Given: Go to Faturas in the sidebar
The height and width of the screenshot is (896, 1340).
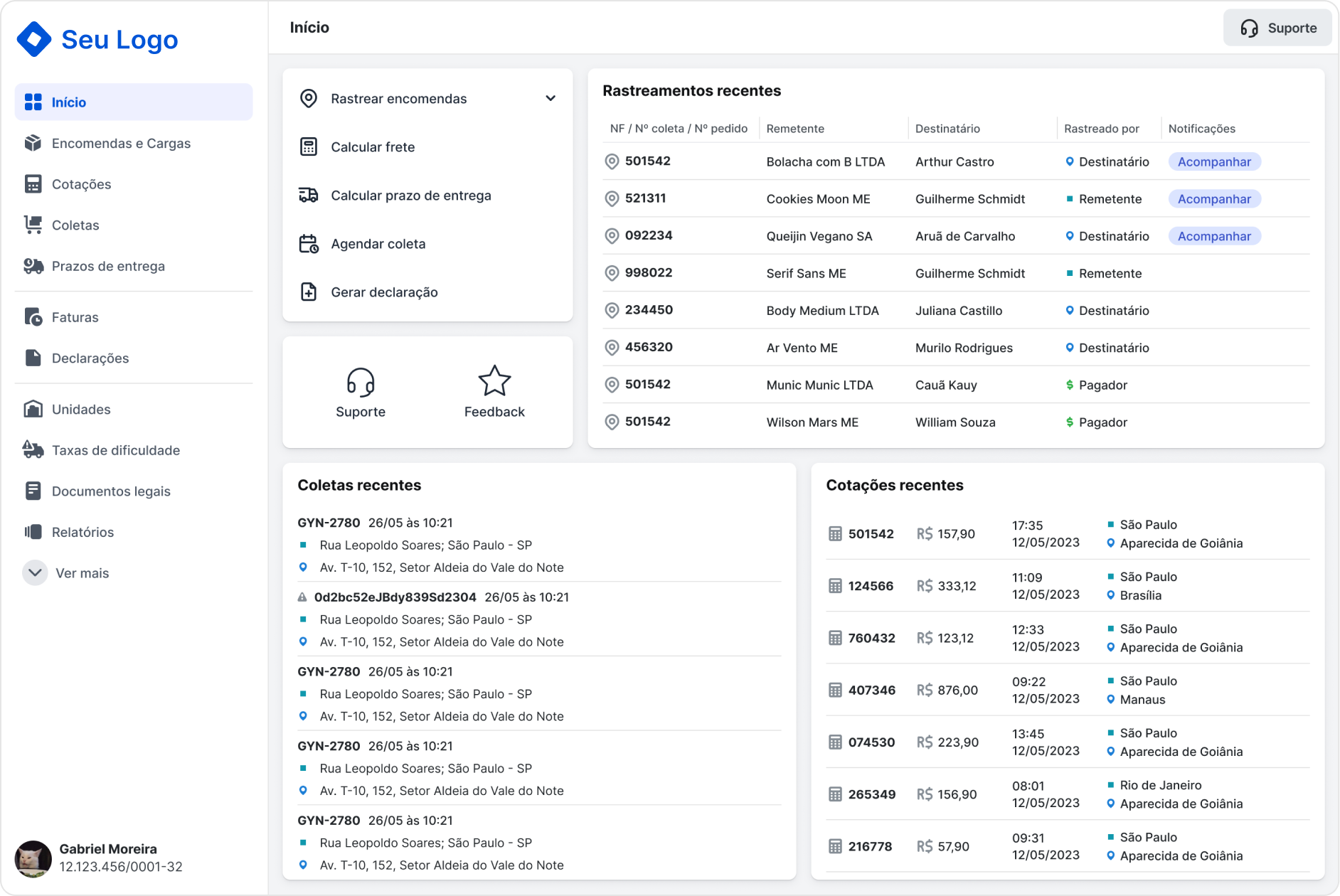Looking at the screenshot, I should coord(75,317).
